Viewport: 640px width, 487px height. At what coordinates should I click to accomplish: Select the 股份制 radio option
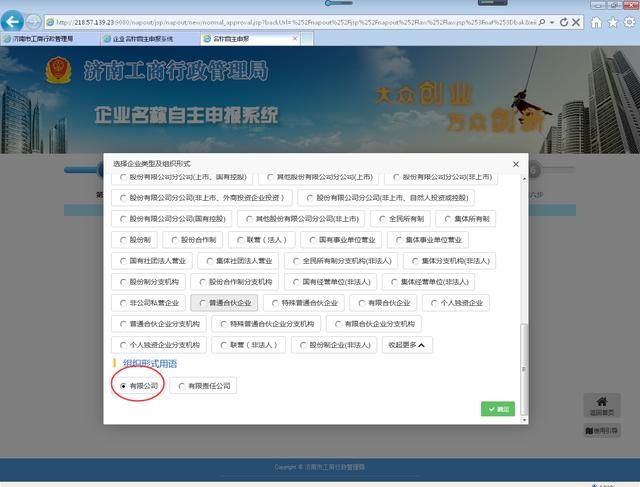coord(134,240)
